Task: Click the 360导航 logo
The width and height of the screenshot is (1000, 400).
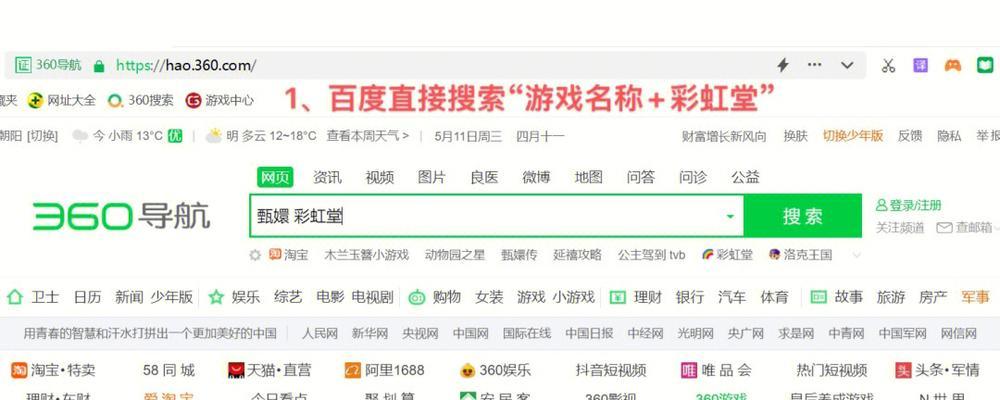Action: (x=121, y=216)
